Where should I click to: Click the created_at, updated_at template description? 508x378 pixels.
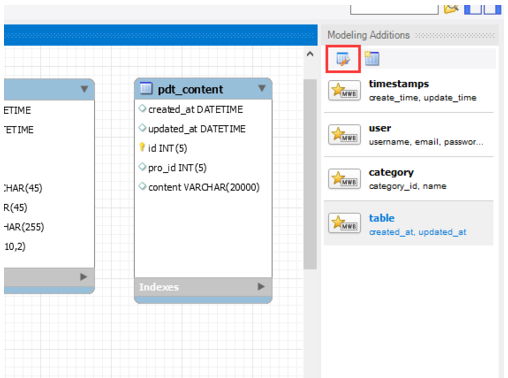pyautogui.click(x=417, y=232)
